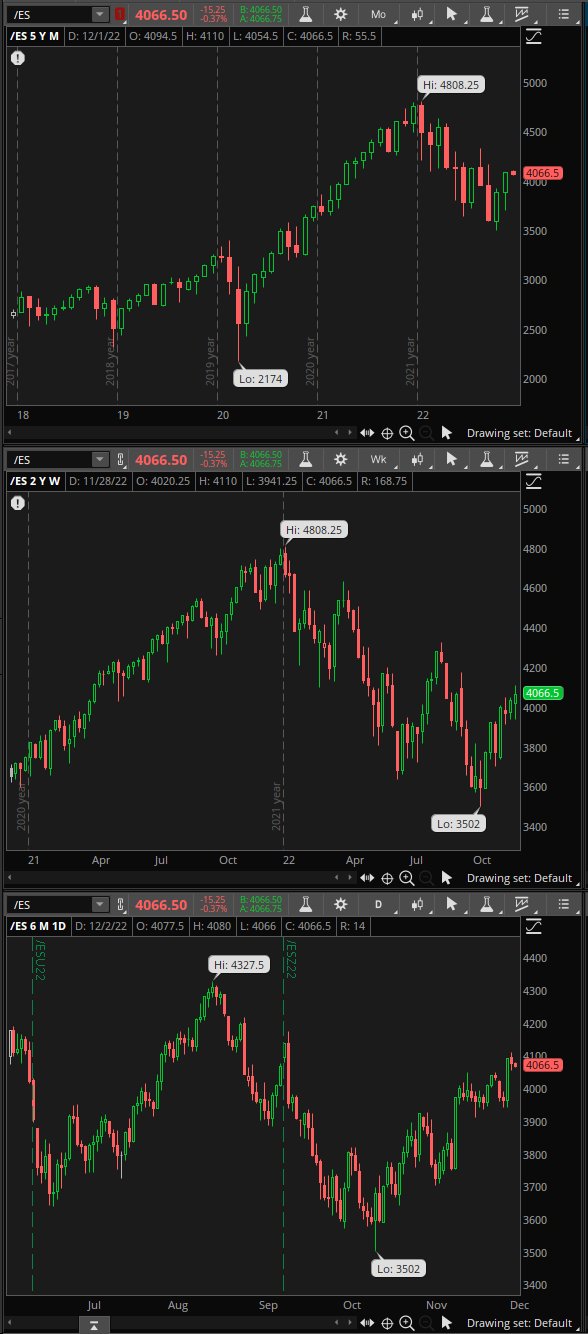Screen dimensions: 588x1334
Task: Open Drawing set: Default under weekly chart
Action: (x=519, y=878)
